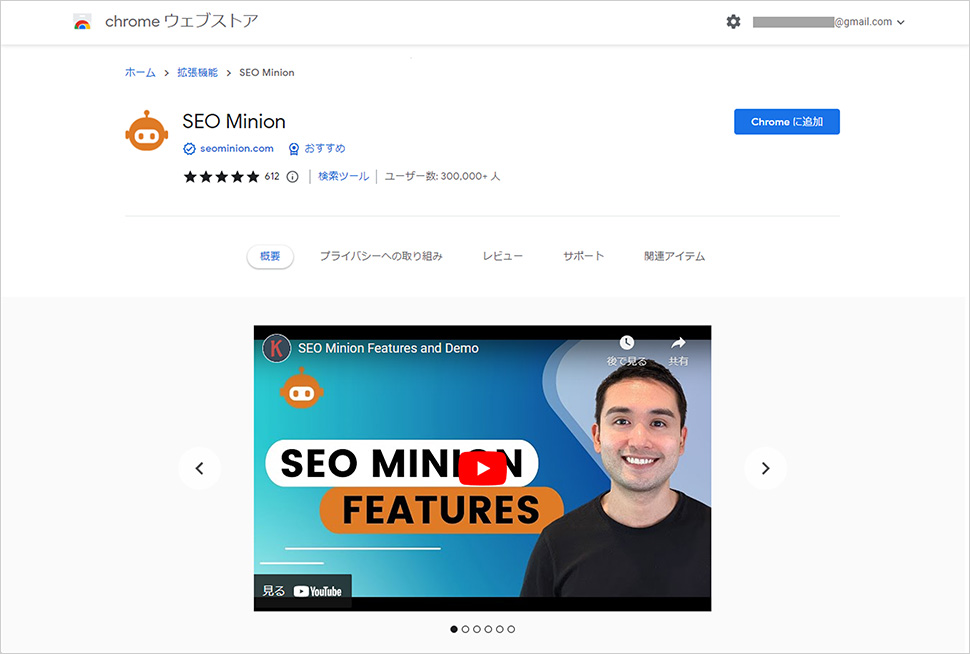This screenshot has width=970, height=654.
Task: Switch to プライバシーへの取り組み tab
Action: 381,256
